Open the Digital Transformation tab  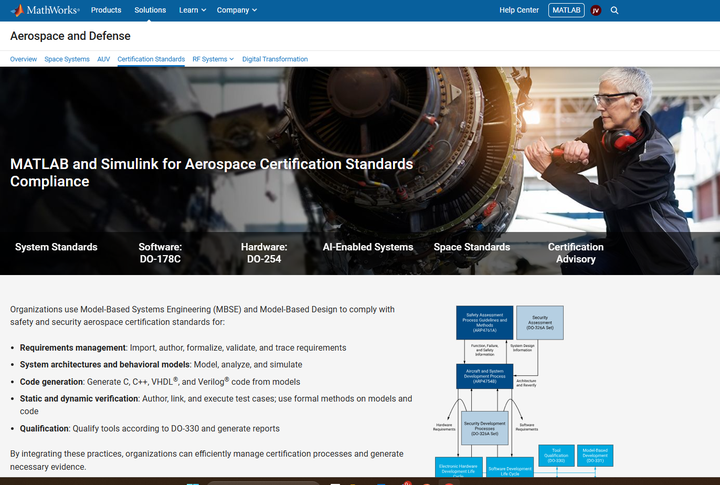tap(275, 59)
